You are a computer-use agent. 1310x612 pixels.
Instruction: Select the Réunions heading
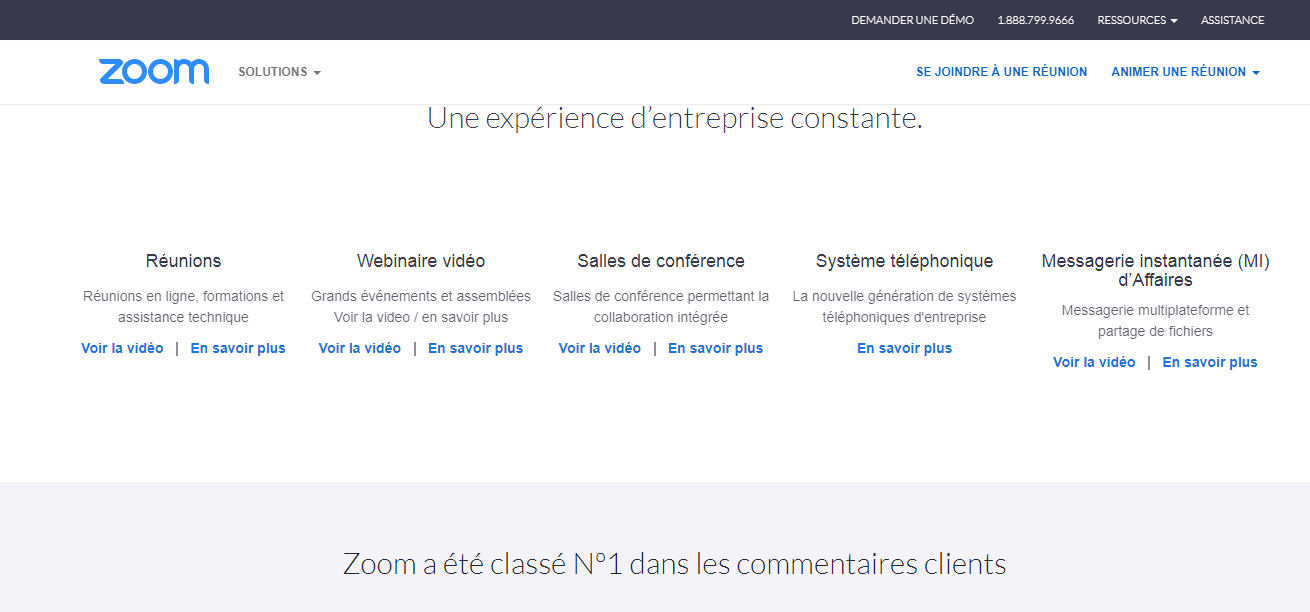(x=183, y=261)
